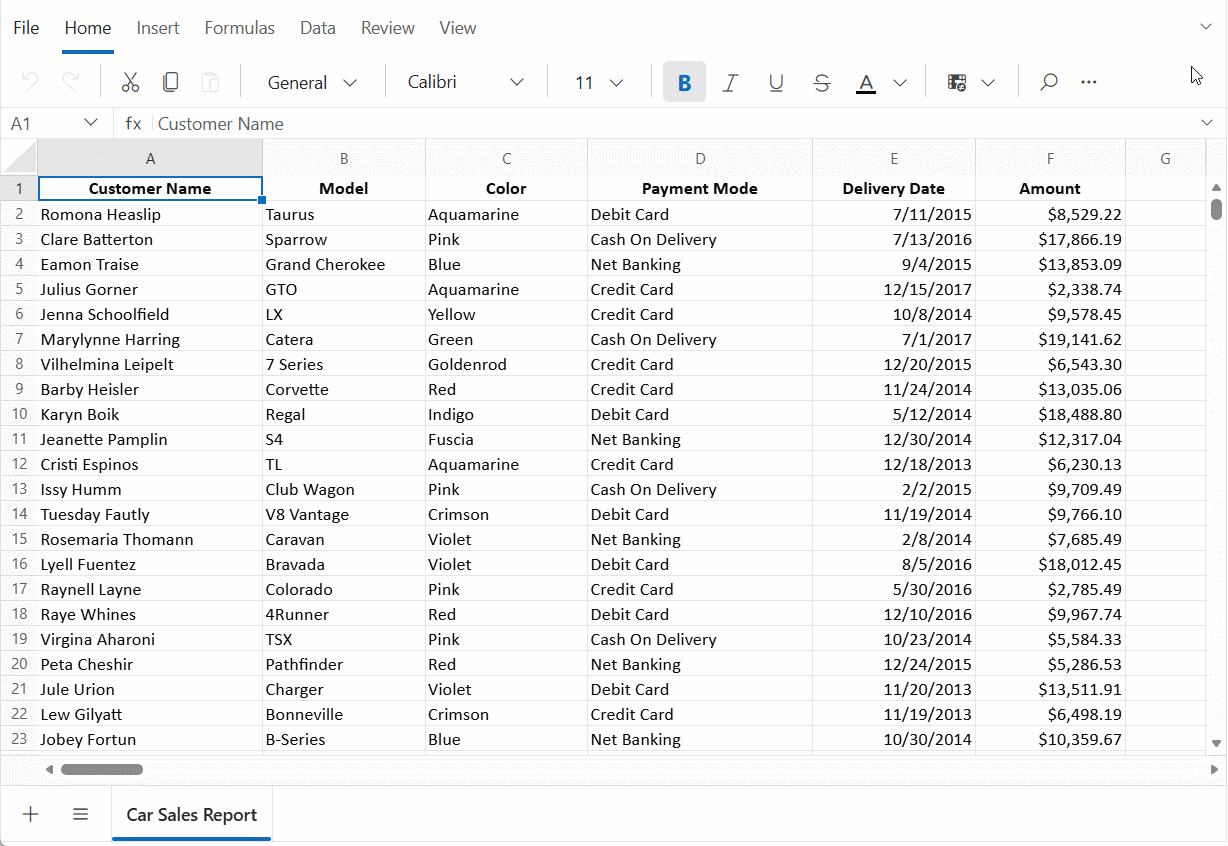Toggle Bold formatting
Viewport: 1228px width, 846px height.
(684, 82)
